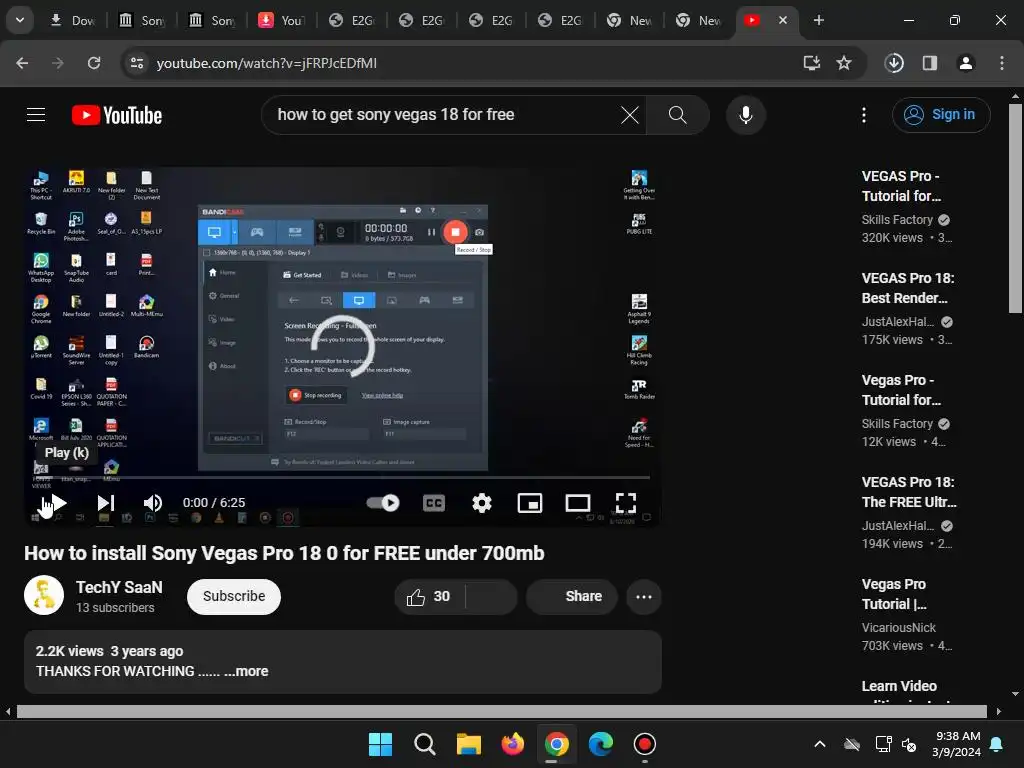Screen dimensions: 1024x768
Task: Skip to the next video
Action: coord(106,502)
